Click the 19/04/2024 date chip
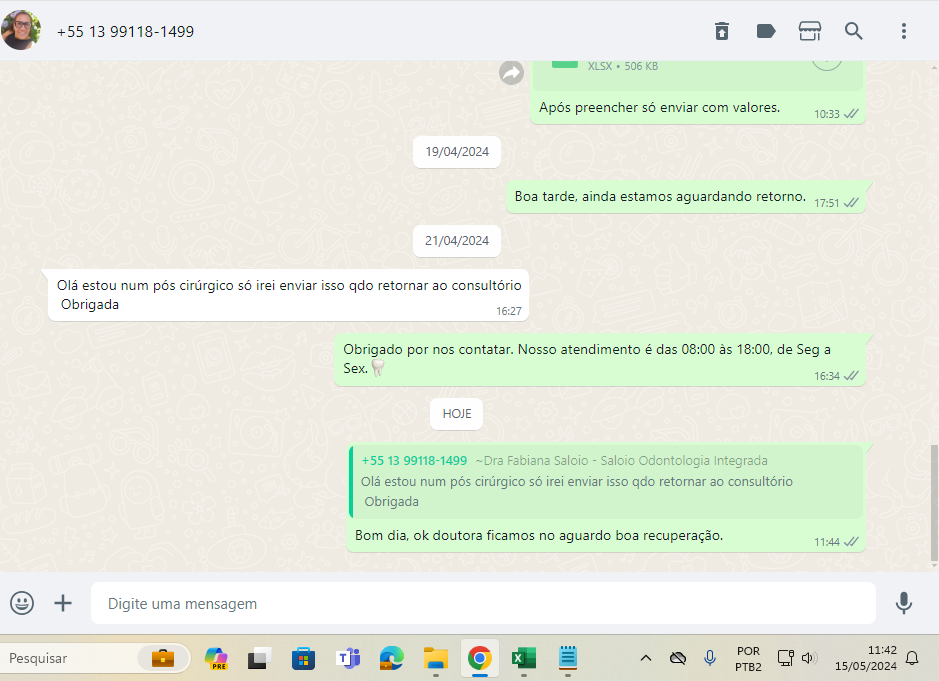The image size is (939, 681). pyautogui.click(x=457, y=152)
